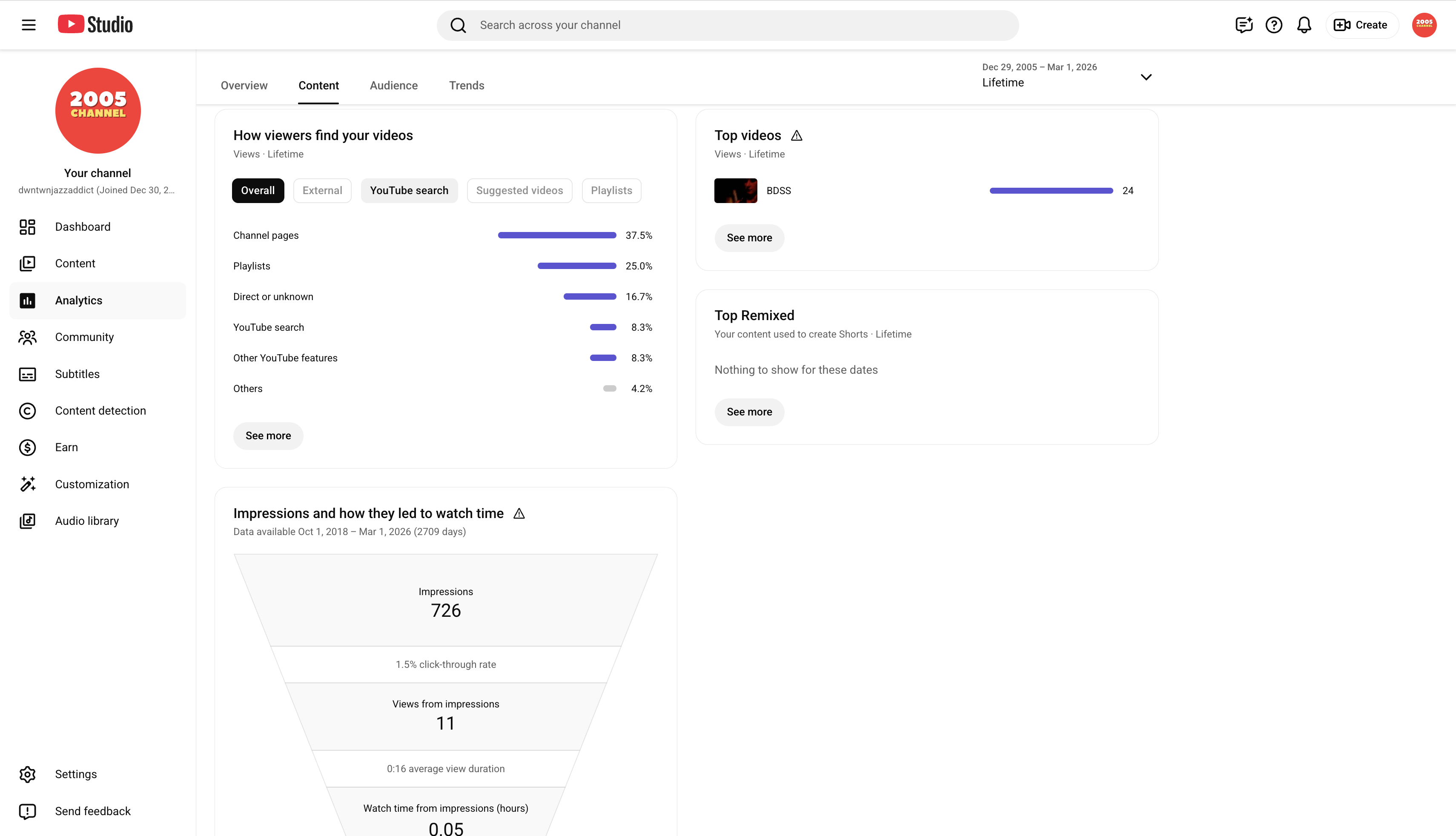The width and height of the screenshot is (1456, 836).
Task: Open the feedback chat bubble icon
Action: pos(1244,25)
